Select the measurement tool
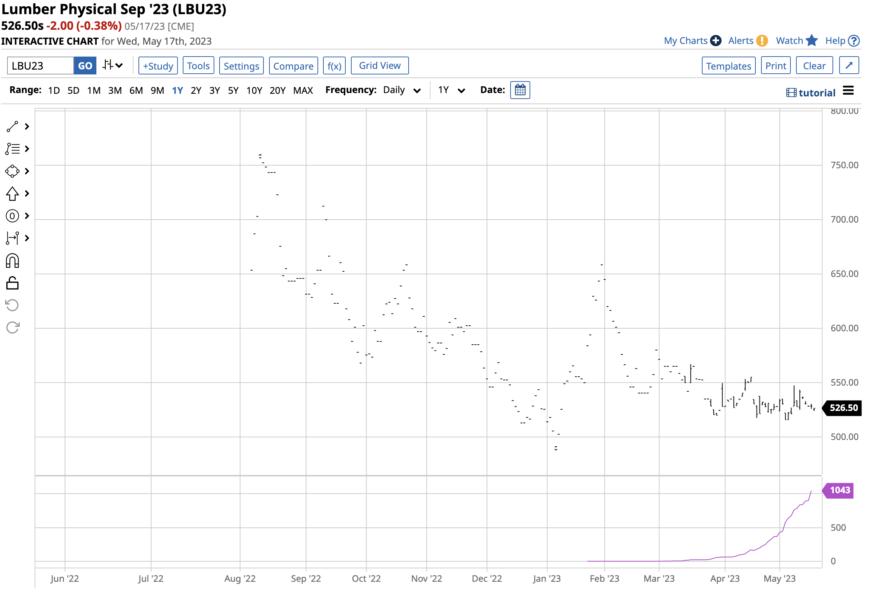The width and height of the screenshot is (876, 600). pyautogui.click(x=12, y=238)
